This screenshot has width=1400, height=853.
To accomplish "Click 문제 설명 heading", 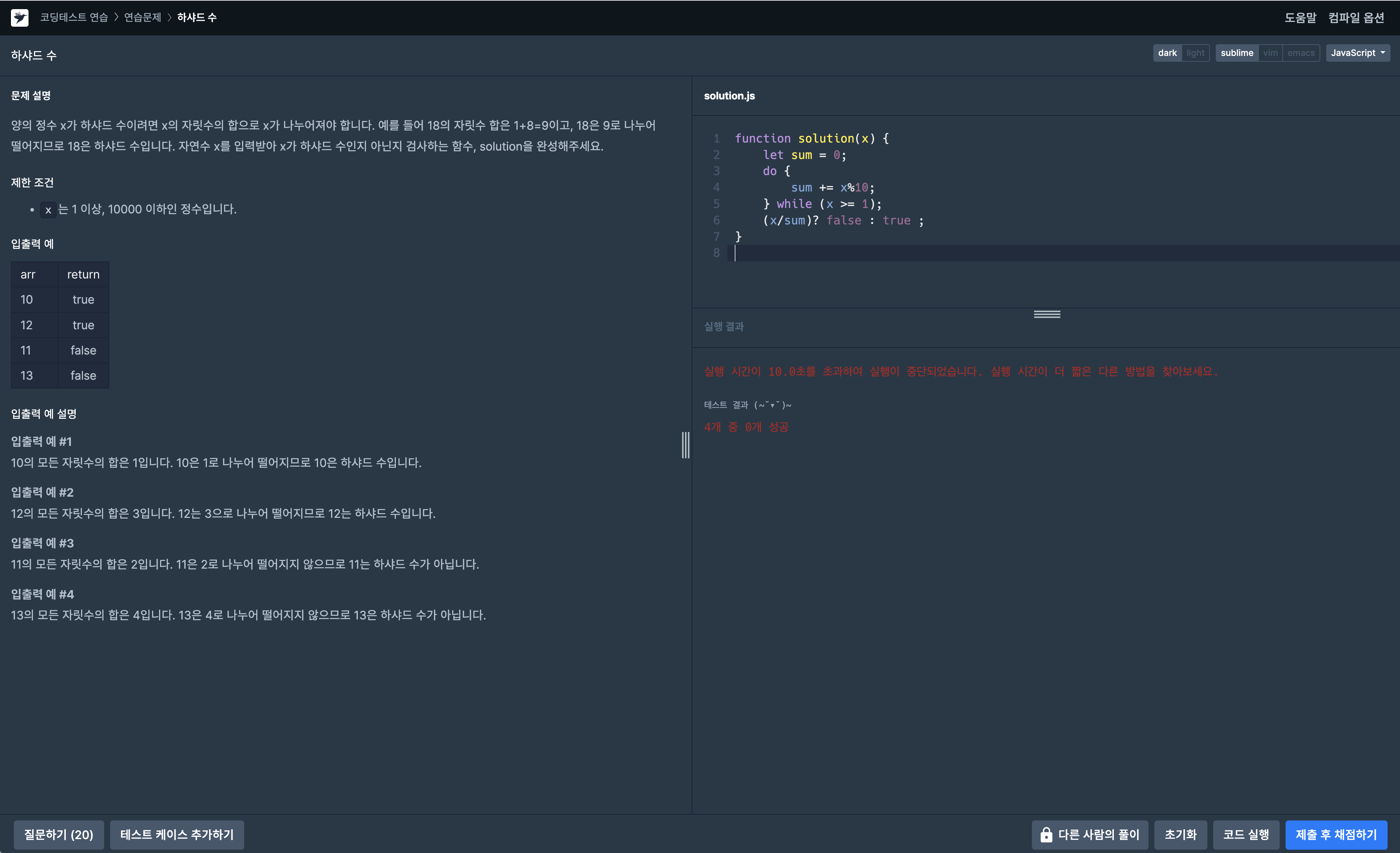I will point(31,96).
